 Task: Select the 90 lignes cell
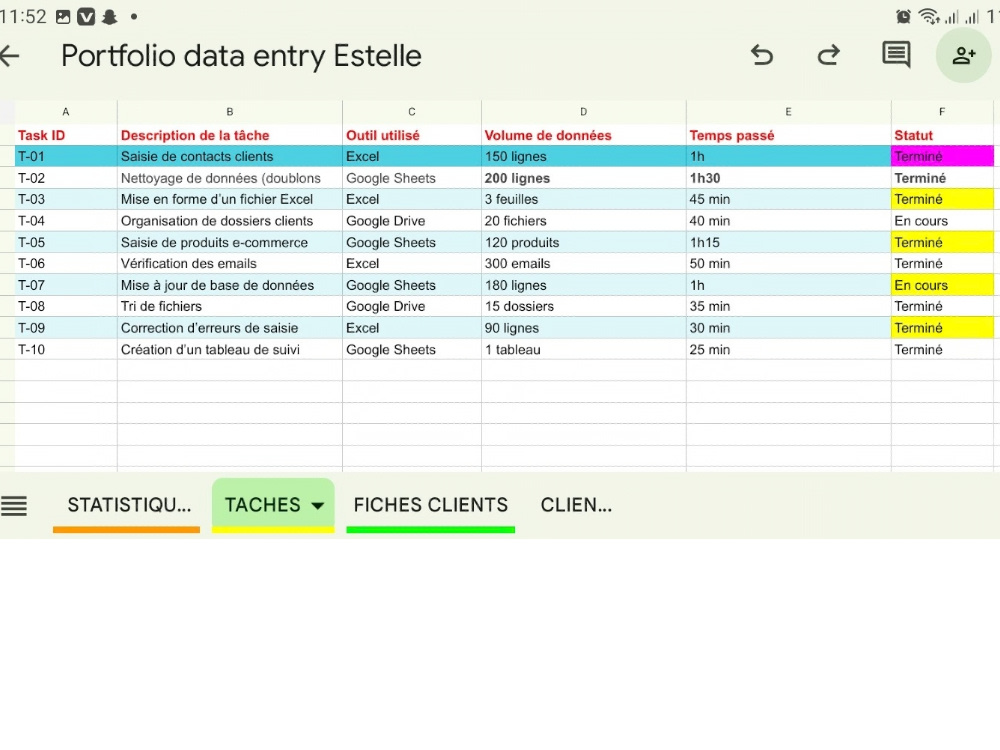coord(584,328)
